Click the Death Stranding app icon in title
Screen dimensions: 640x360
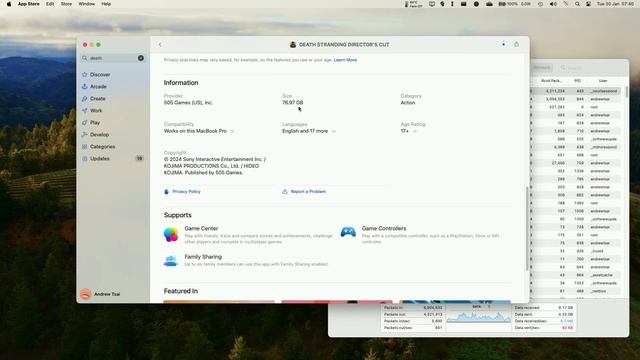(x=293, y=44)
